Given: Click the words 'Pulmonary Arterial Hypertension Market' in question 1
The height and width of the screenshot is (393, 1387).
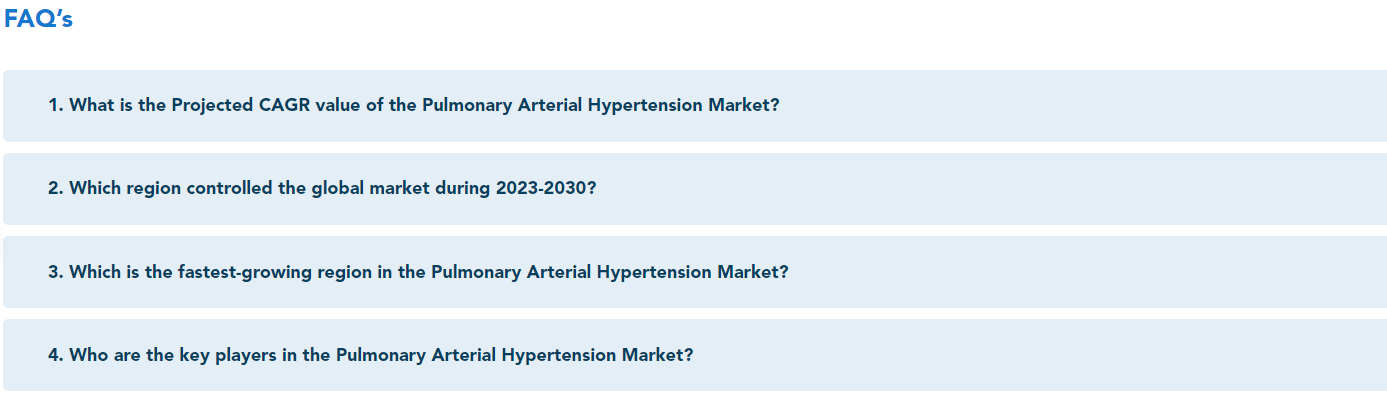Looking at the screenshot, I should tap(595, 105).
